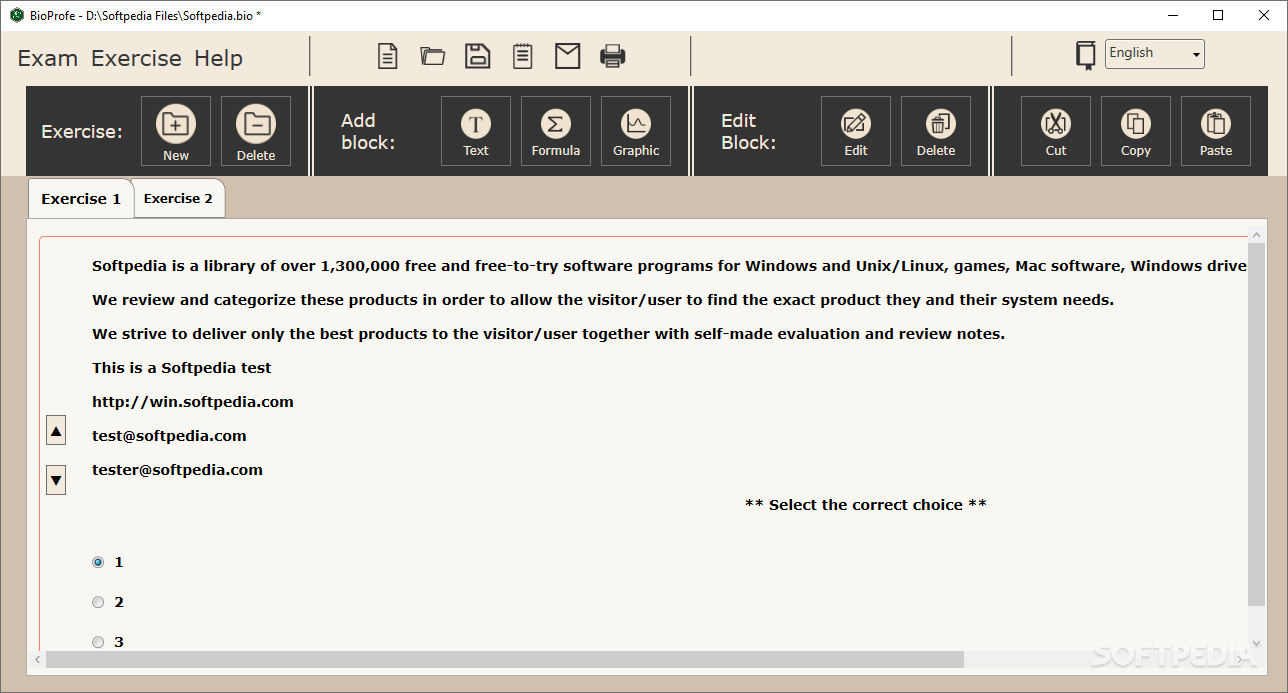The image size is (1288, 693).
Task: Click the text 'test@softpedia.com'
Action: pos(169,436)
